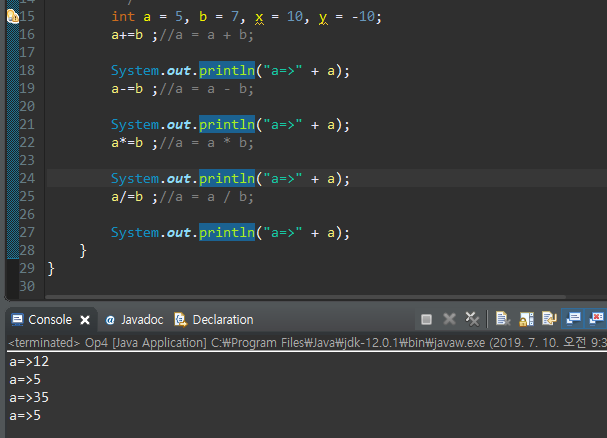Click the closing brace on line 28
Image resolution: width=607 pixels, height=438 pixels.
point(83,251)
